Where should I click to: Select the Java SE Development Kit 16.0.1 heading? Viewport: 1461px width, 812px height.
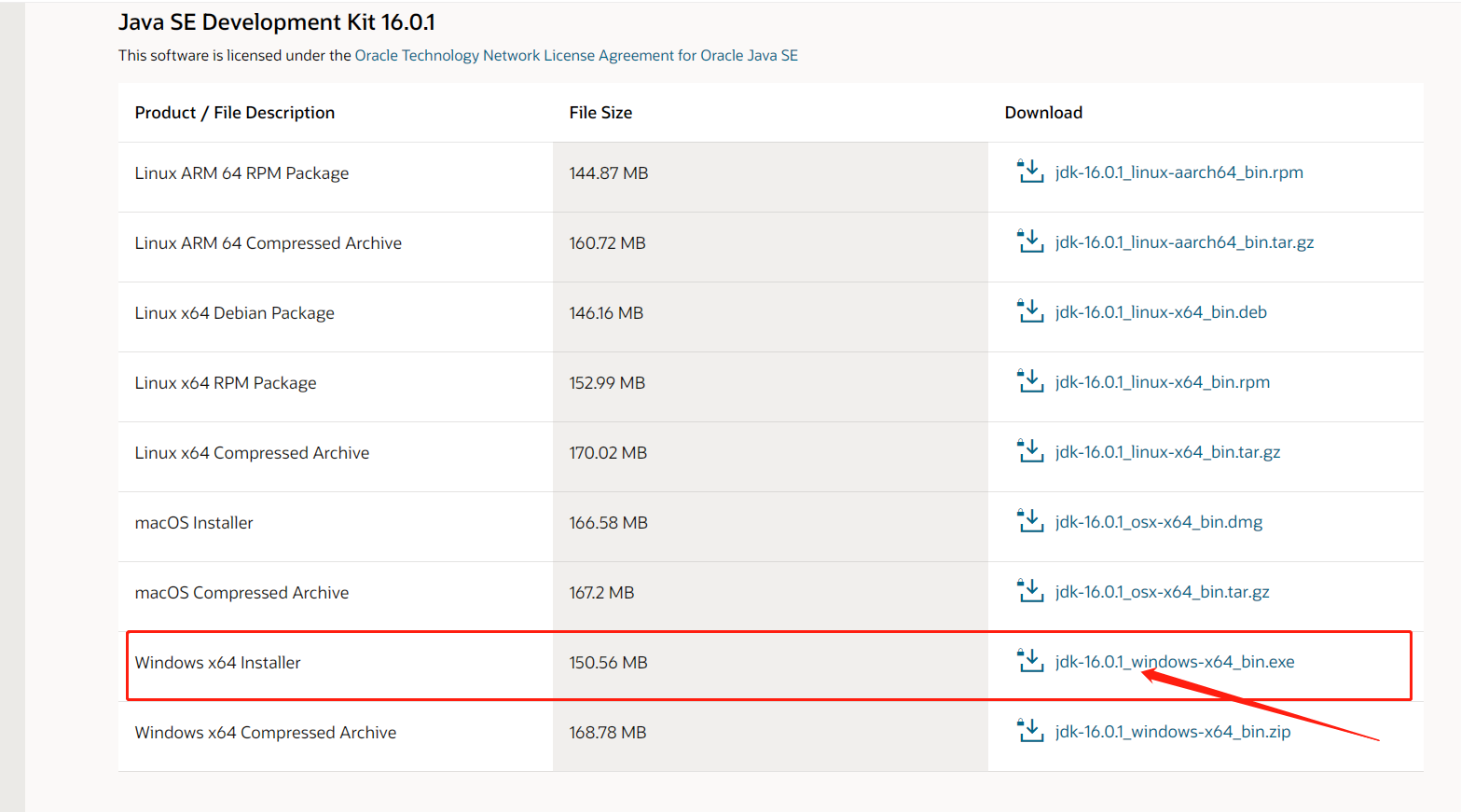coord(277,22)
